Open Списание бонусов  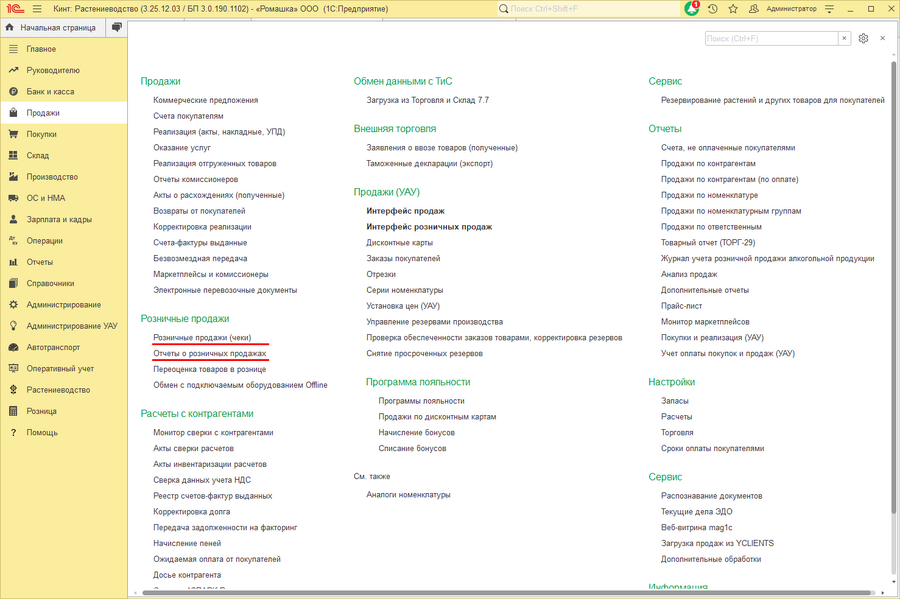412,449
